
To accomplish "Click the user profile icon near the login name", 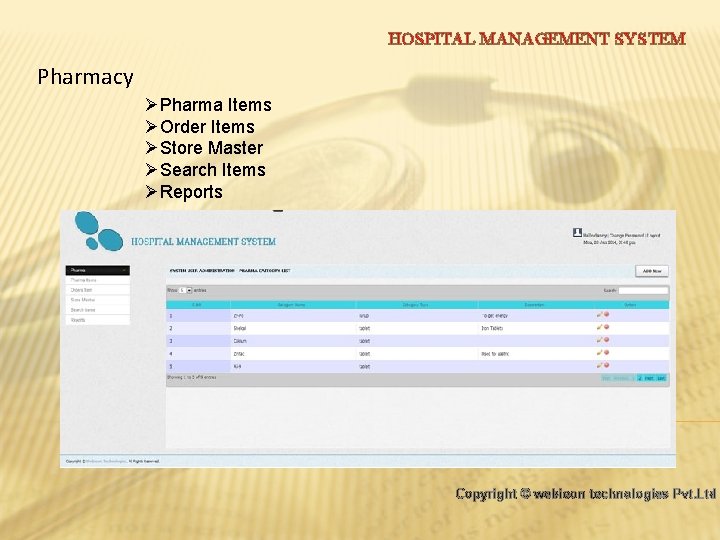I will coord(577,233).
